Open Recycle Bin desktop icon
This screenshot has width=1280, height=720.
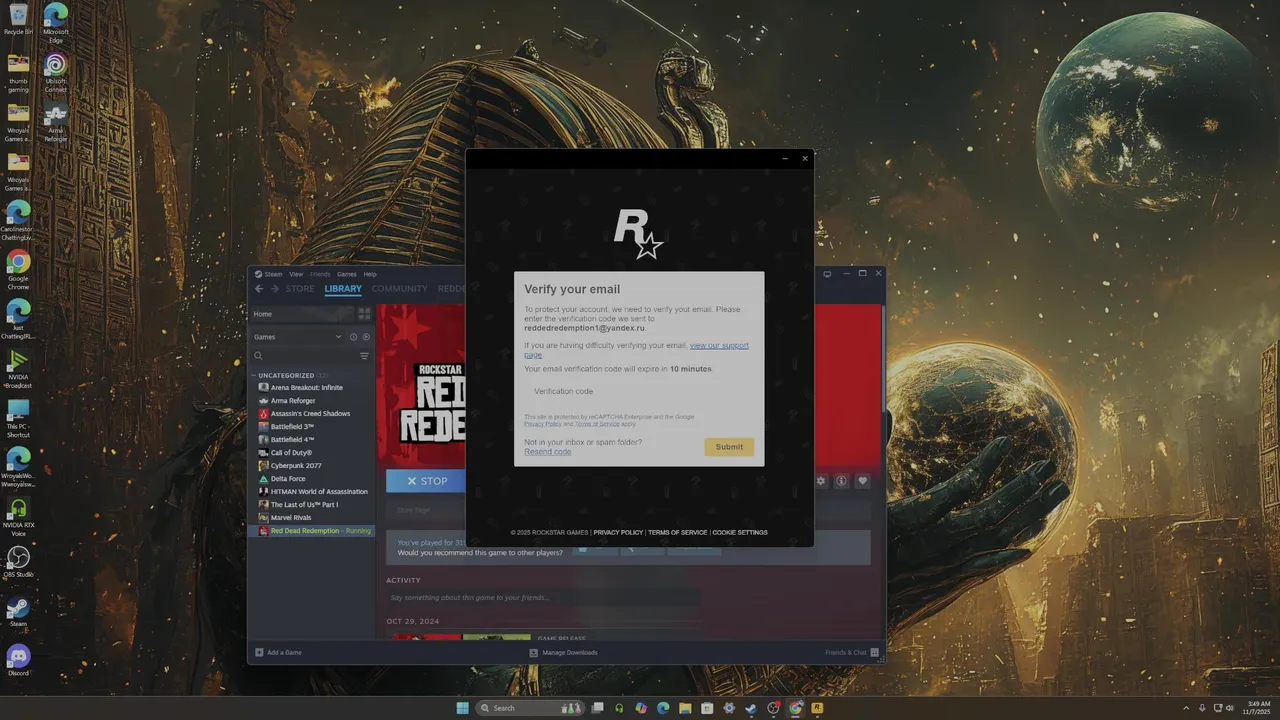18,20
